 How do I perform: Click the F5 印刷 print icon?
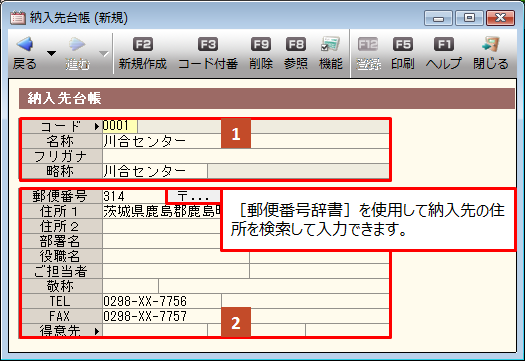[403, 44]
